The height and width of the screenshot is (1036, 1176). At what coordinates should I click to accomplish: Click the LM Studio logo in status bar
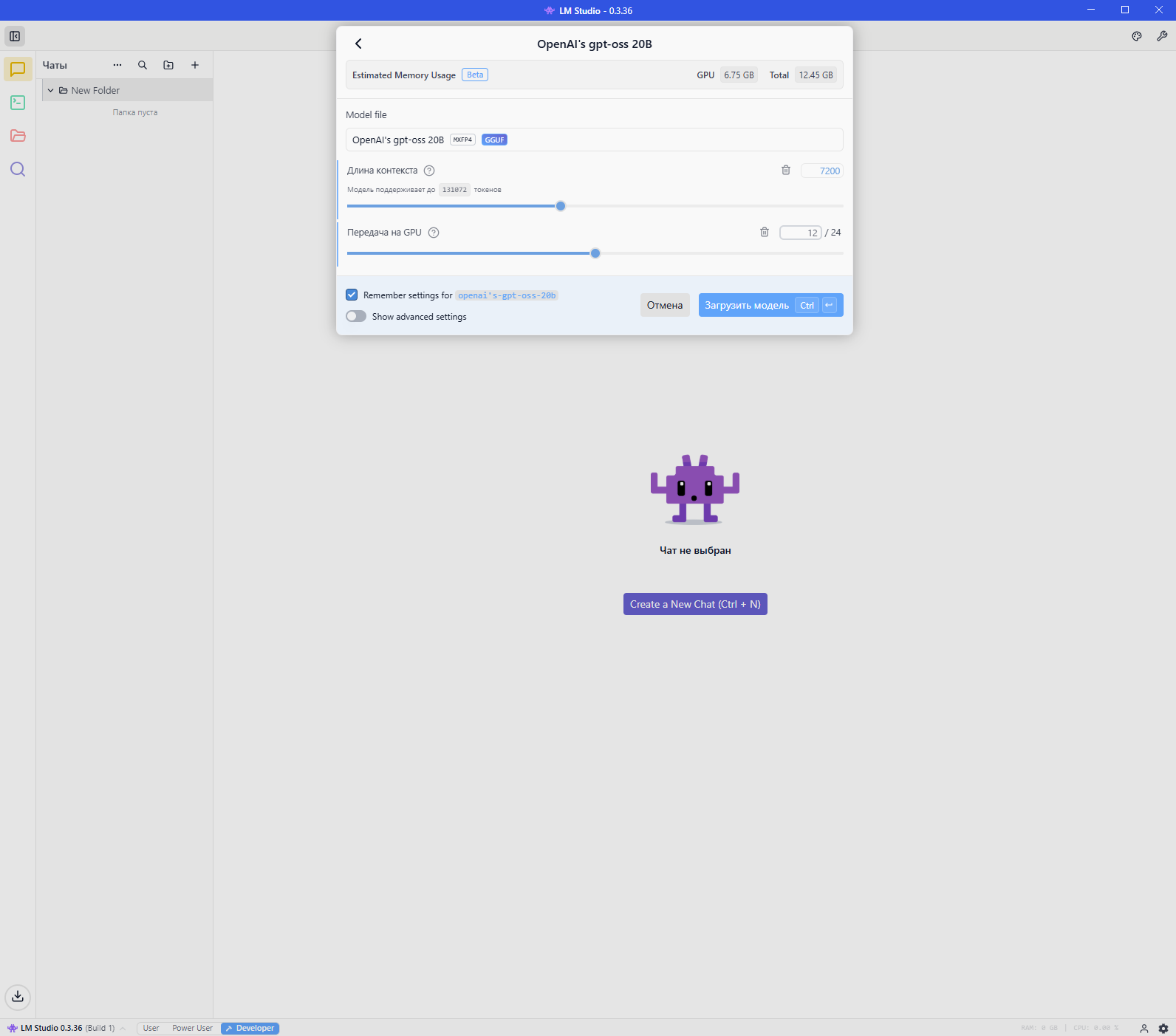[13, 1028]
